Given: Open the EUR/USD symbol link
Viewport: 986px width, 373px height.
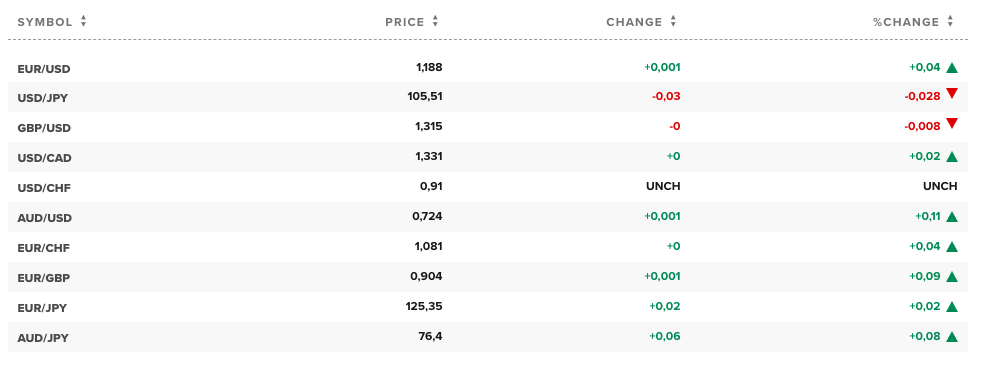Looking at the screenshot, I should [44, 69].
